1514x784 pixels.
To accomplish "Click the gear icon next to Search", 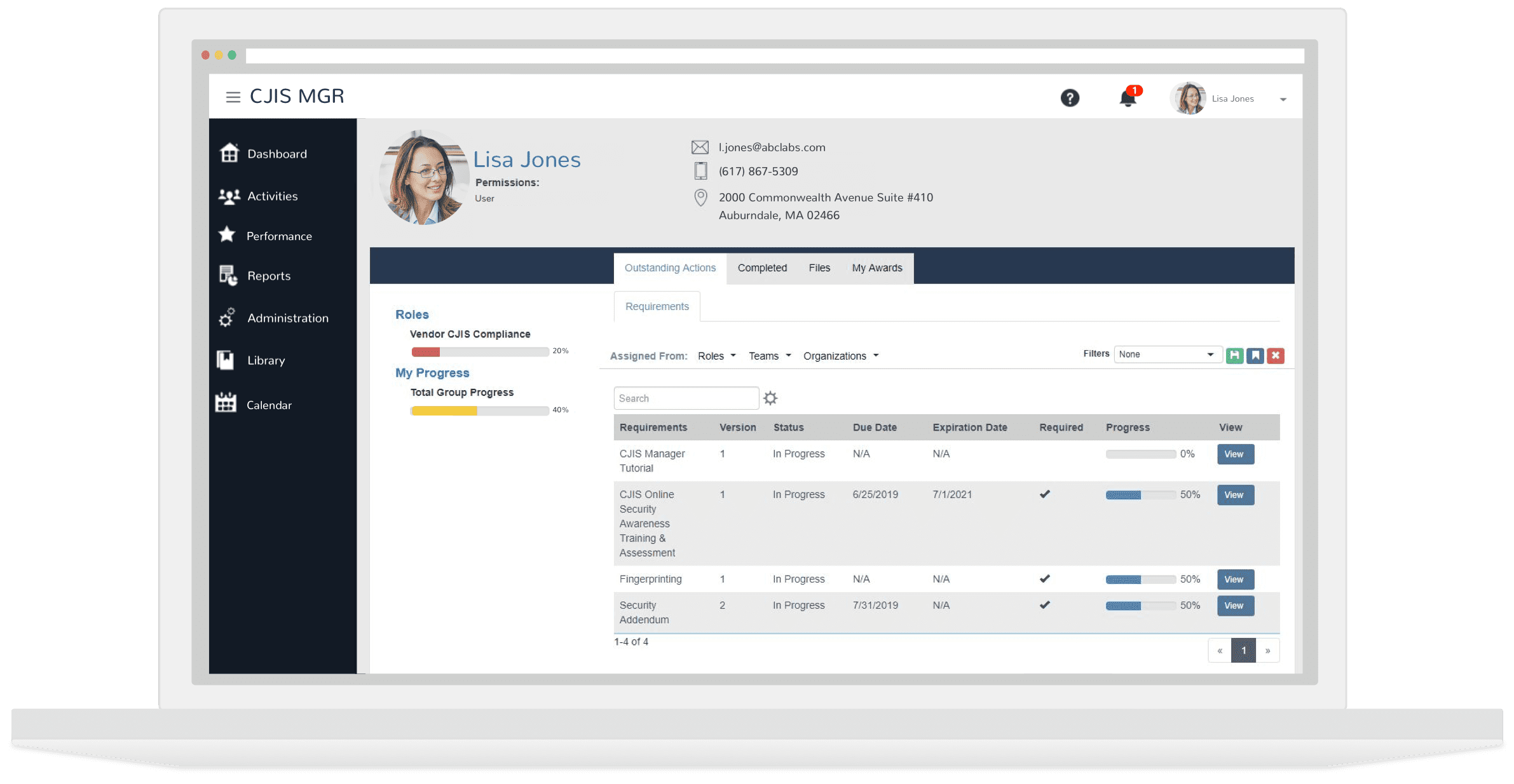I will click(770, 398).
